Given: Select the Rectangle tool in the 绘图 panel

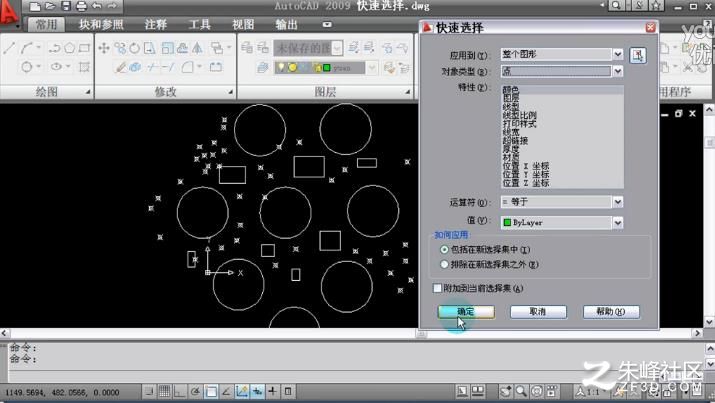Looking at the screenshot, I should pyautogui.click(x=84, y=47).
